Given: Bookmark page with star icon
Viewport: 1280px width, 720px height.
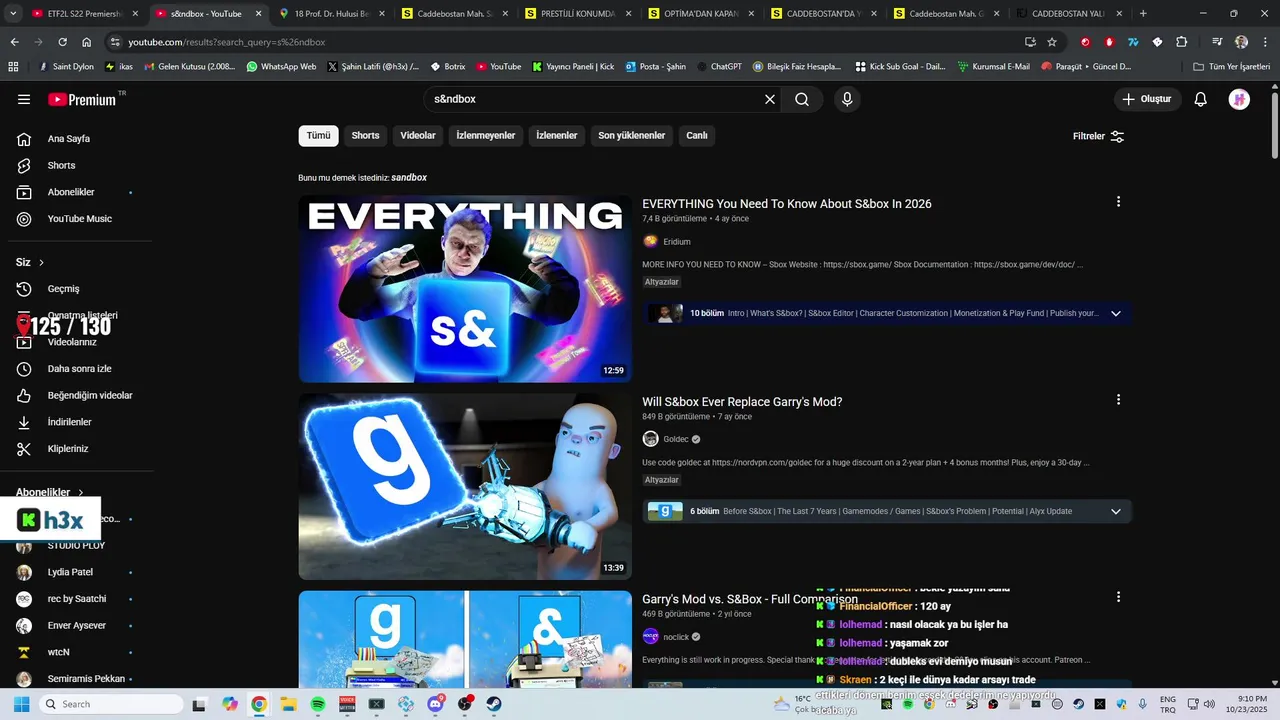Looking at the screenshot, I should pyautogui.click(x=1052, y=42).
